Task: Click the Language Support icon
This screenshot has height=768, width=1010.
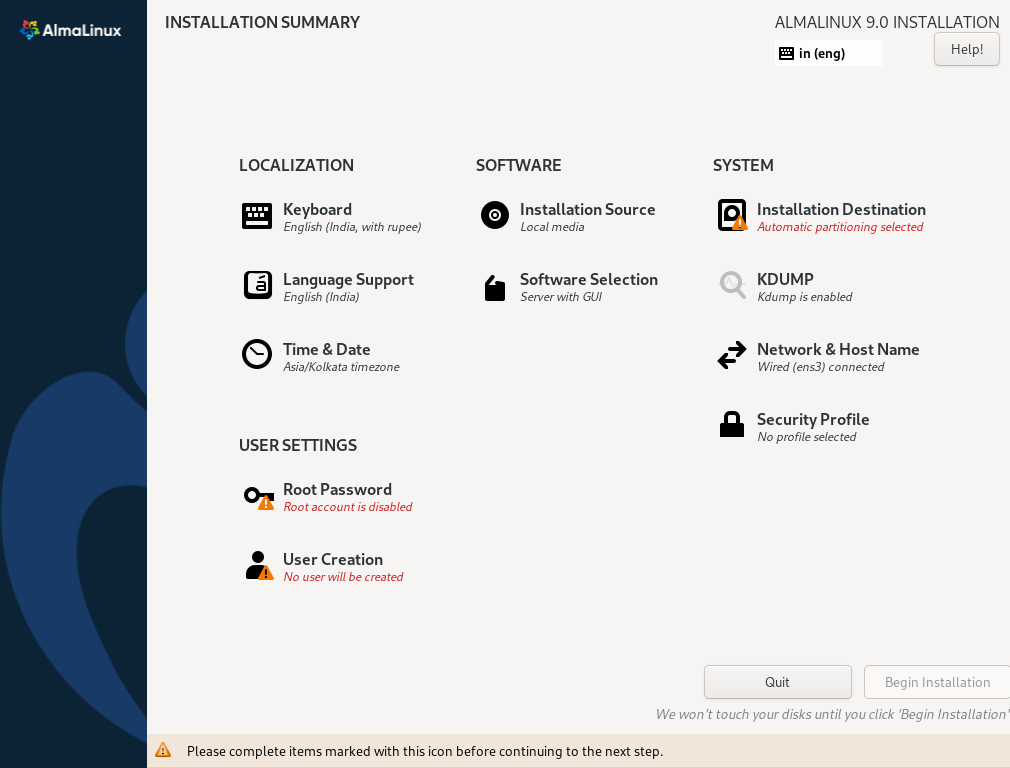Action: point(256,285)
